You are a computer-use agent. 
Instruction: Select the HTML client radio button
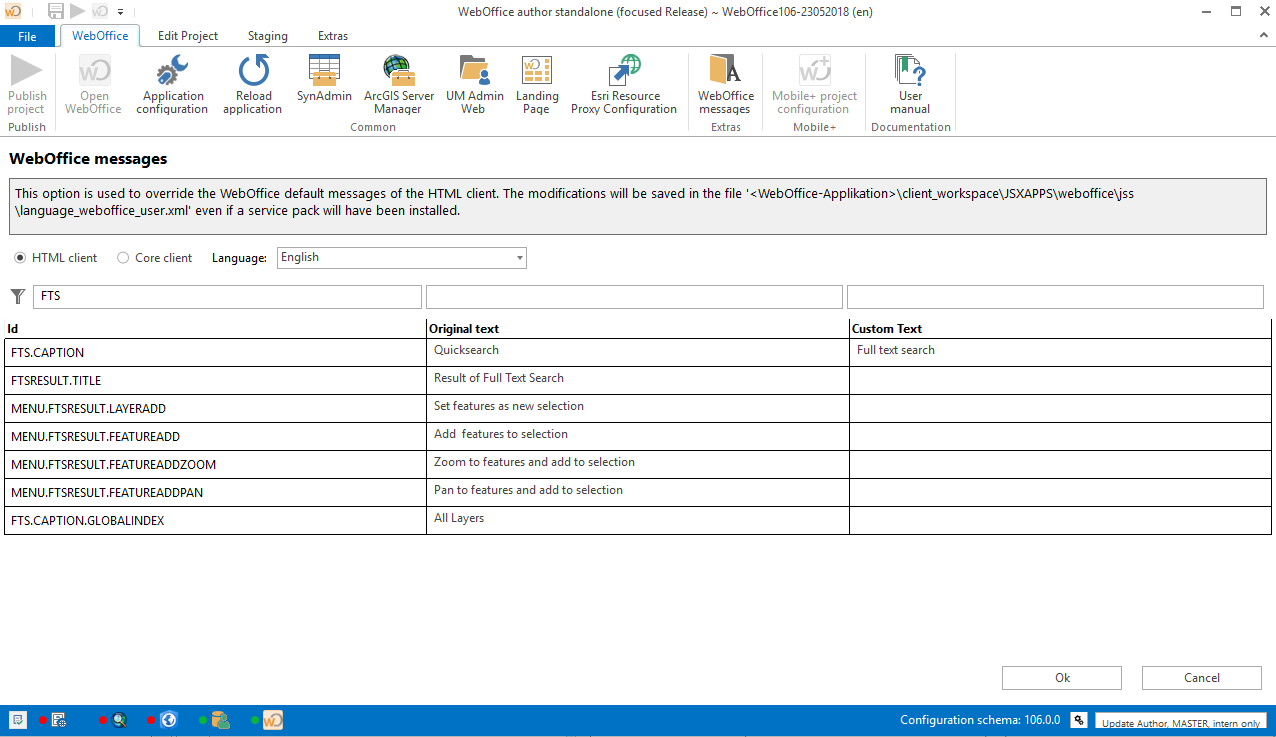20,257
